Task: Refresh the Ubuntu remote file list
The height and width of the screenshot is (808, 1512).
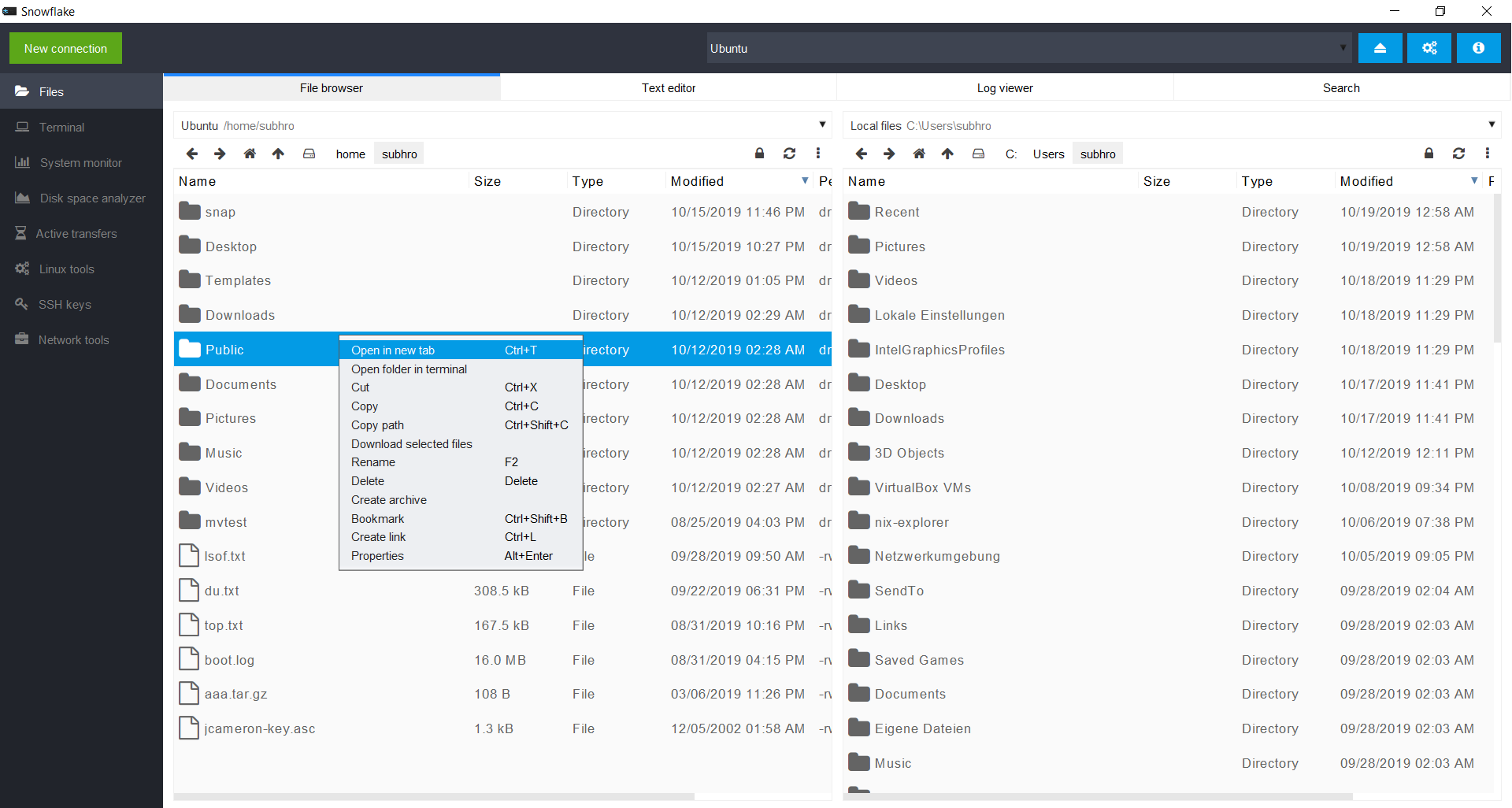Action: click(789, 154)
